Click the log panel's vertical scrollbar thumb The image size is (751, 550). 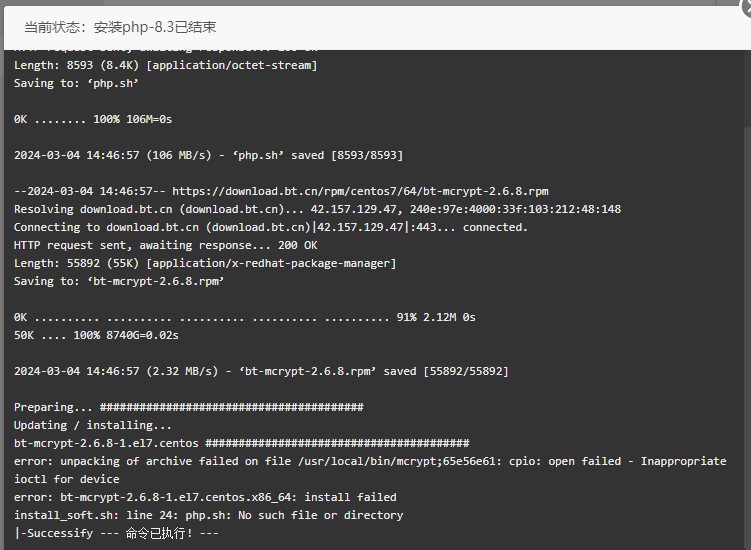(747, 338)
